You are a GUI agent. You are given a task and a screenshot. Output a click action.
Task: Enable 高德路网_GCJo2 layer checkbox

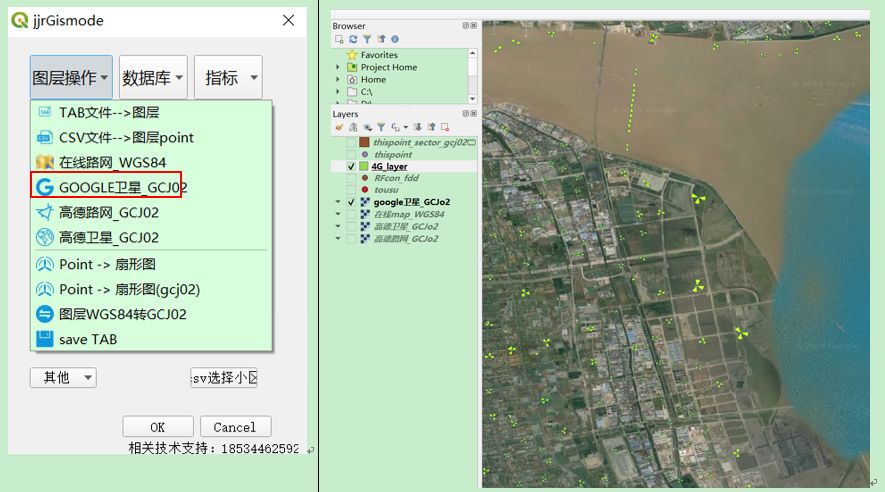click(x=351, y=239)
